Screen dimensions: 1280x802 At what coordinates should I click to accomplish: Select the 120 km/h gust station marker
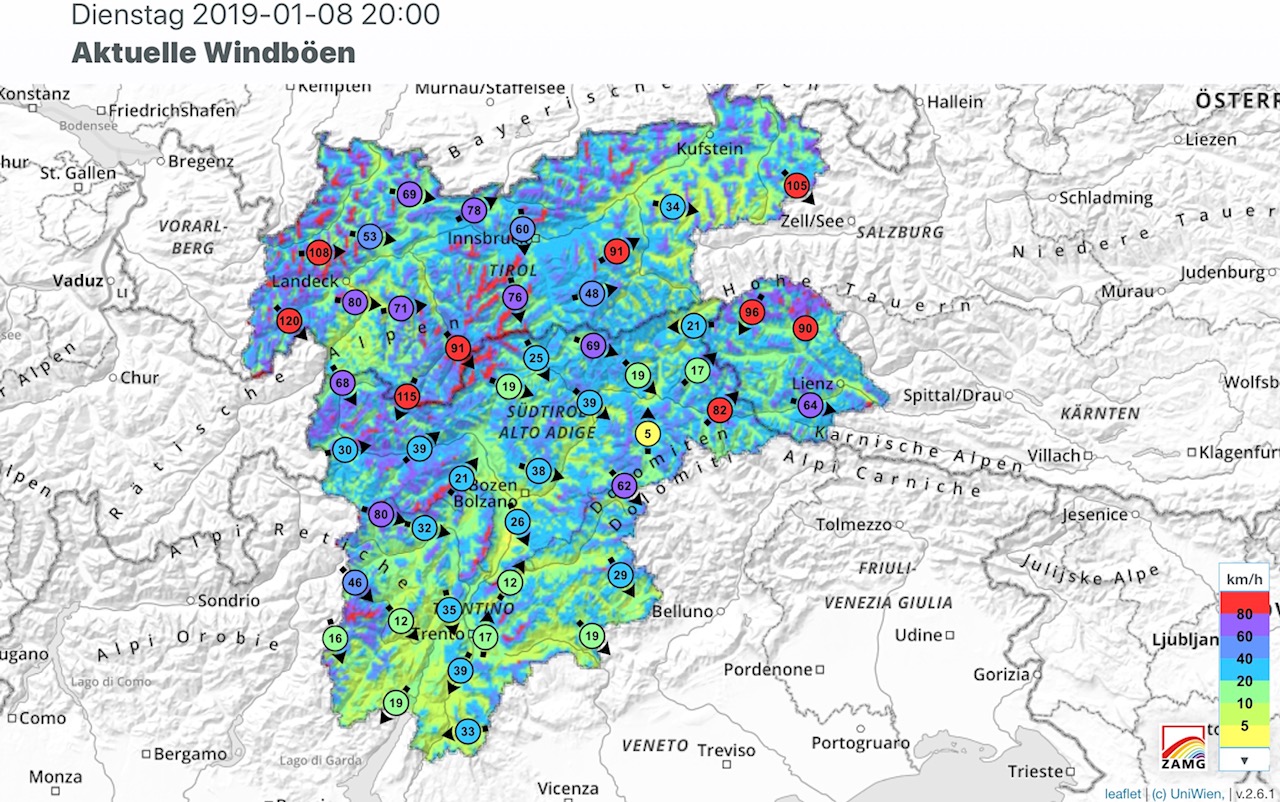(289, 321)
